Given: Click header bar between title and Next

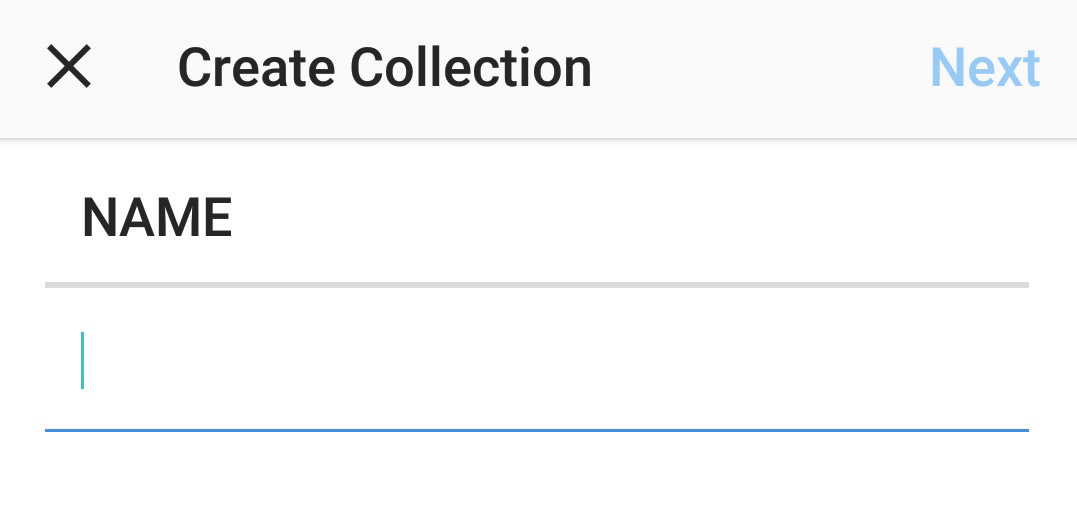Looking at the screenshot, I should pyautogui.click(x=761, y=67).
